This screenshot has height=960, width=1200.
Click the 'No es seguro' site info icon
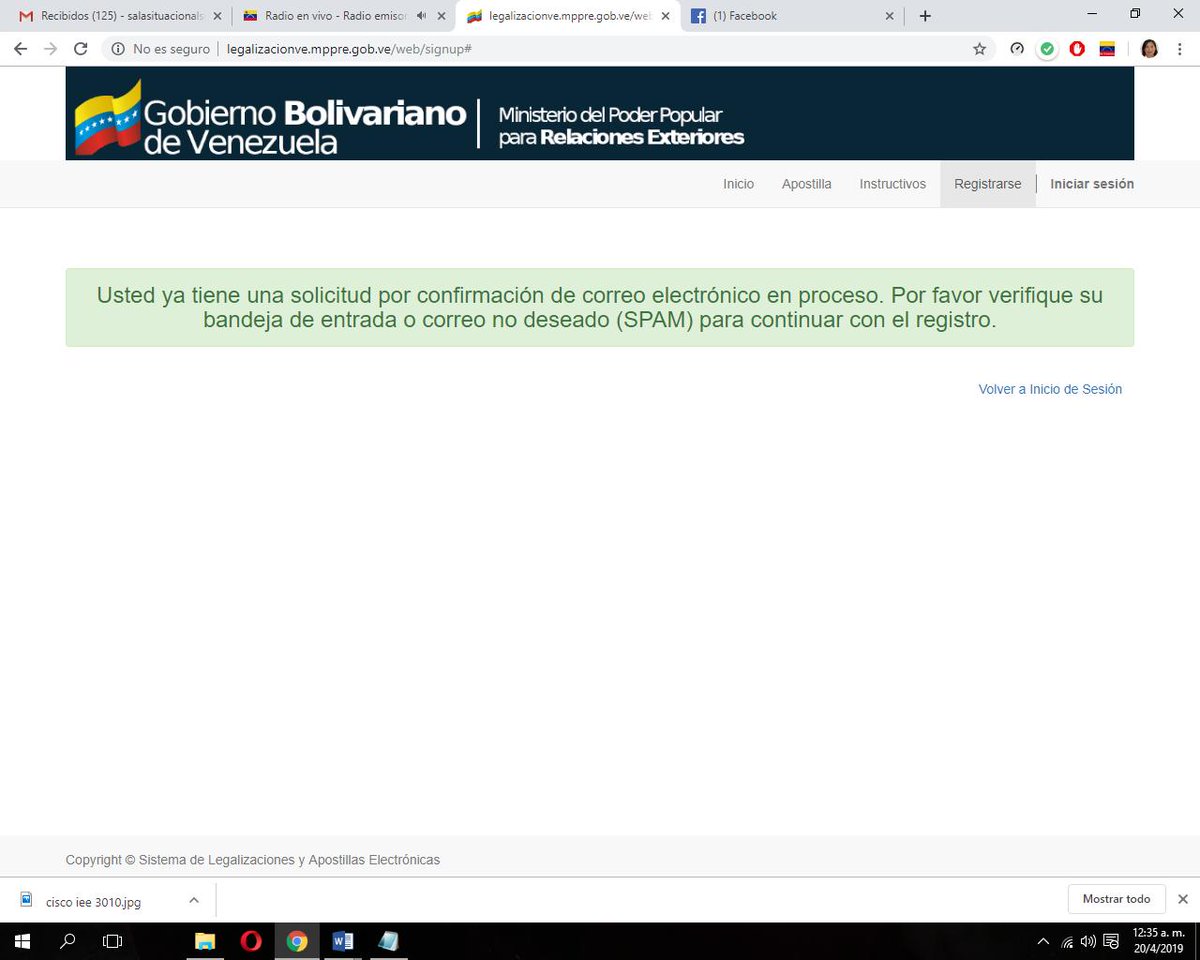[118, 48]
